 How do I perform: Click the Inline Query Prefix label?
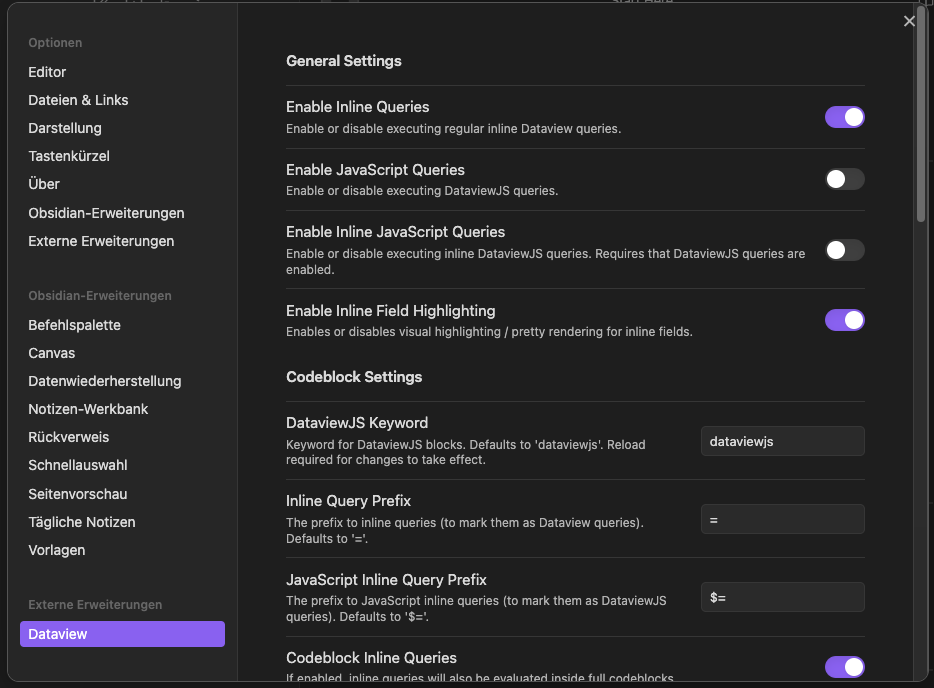pos(348,501)
